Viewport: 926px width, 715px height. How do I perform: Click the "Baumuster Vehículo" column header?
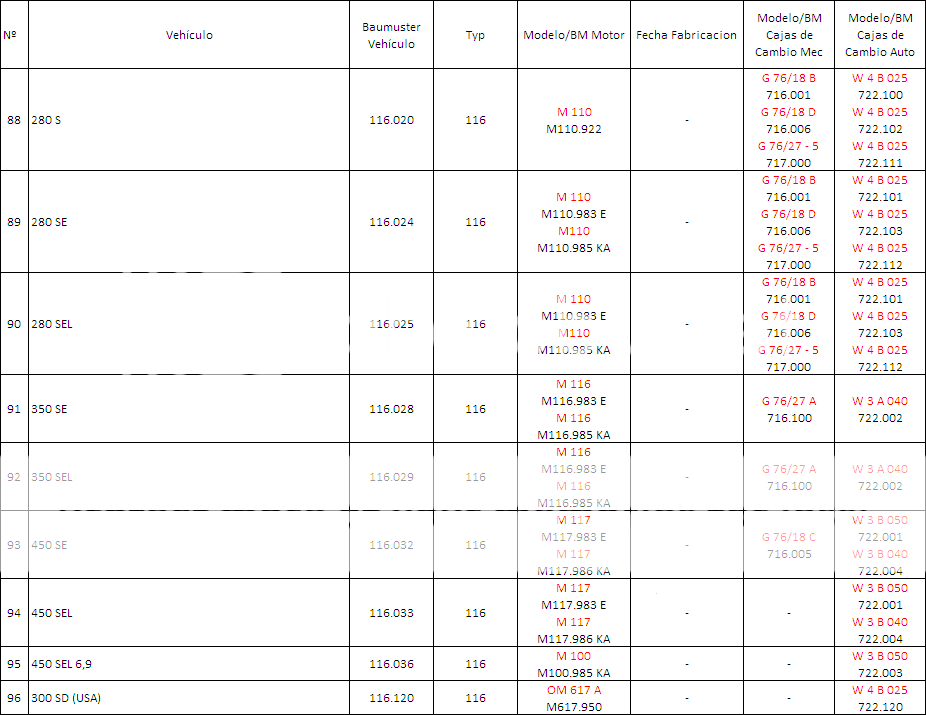point(391,35)
